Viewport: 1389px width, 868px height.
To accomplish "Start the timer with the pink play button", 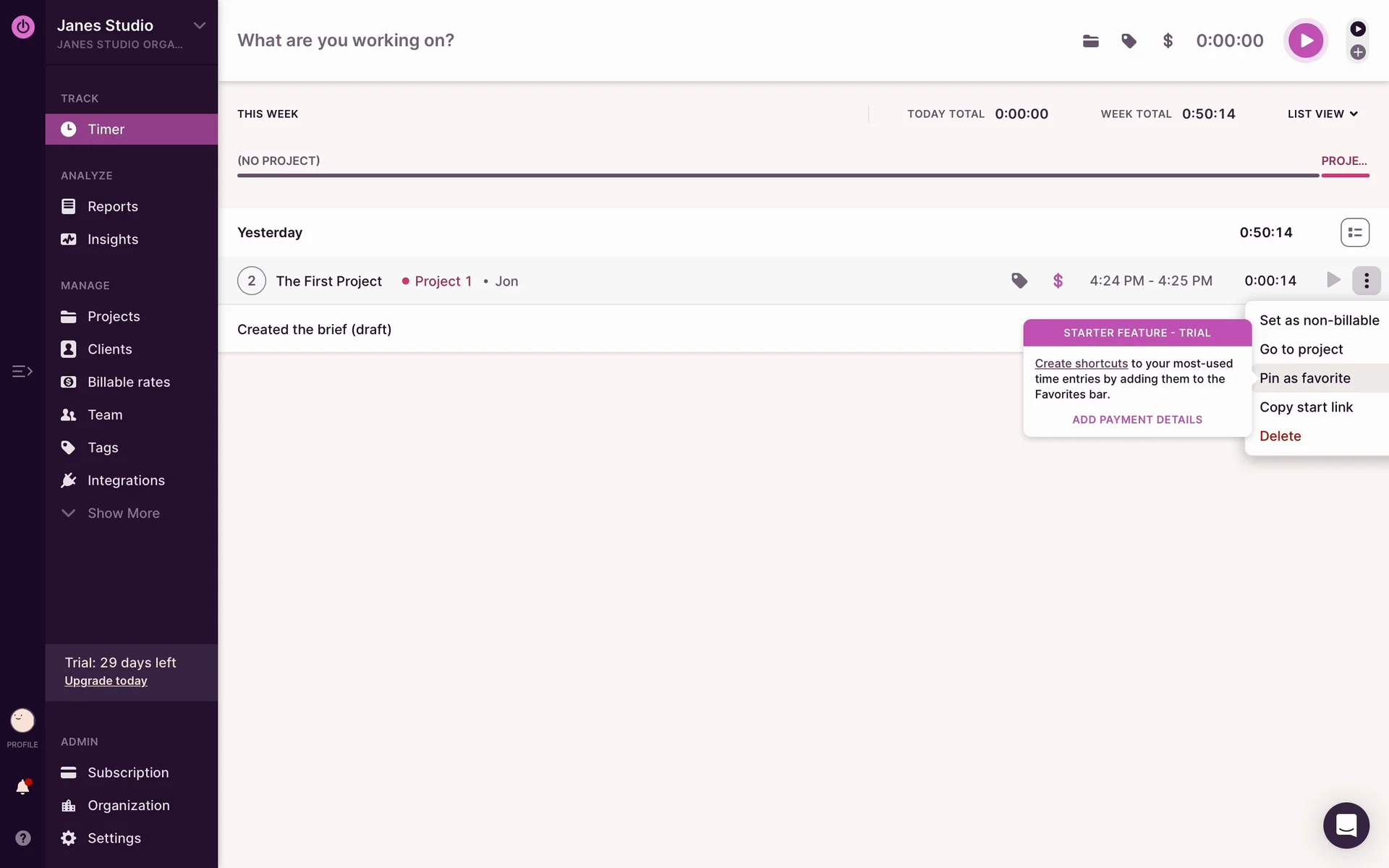I will click(1305, 41).
